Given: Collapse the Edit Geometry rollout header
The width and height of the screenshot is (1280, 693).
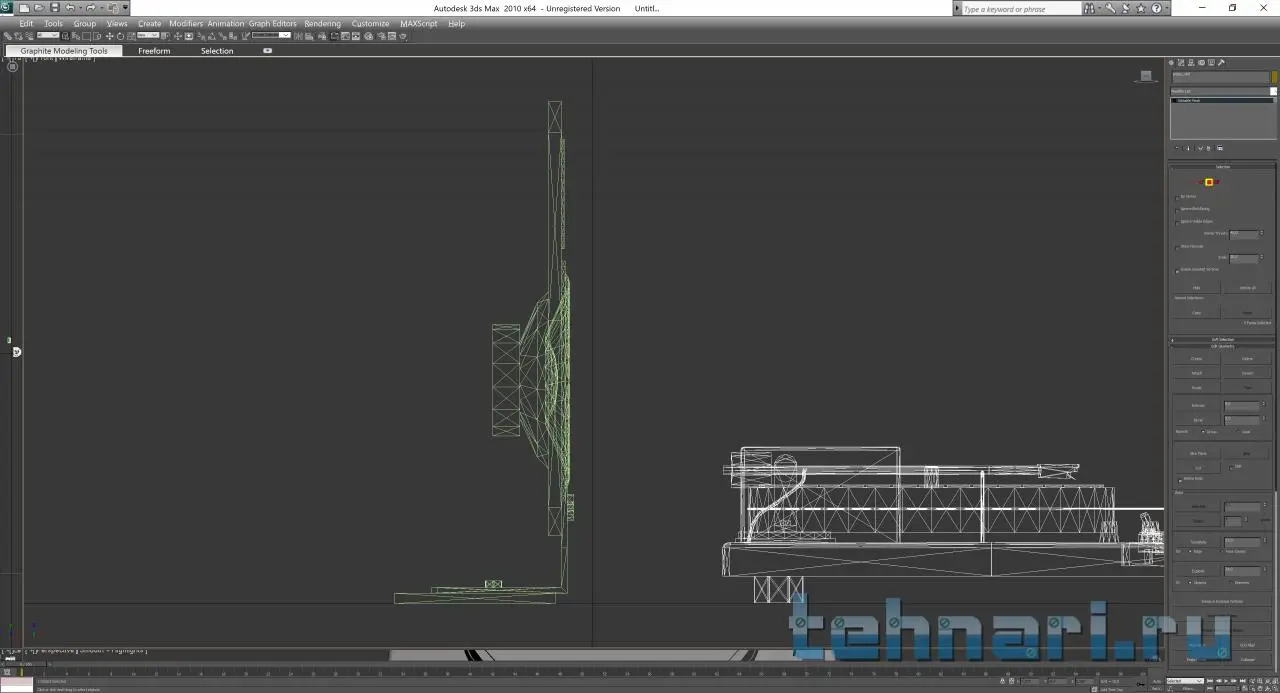Looking at the screenshot, I should [x=1223, y=346].
